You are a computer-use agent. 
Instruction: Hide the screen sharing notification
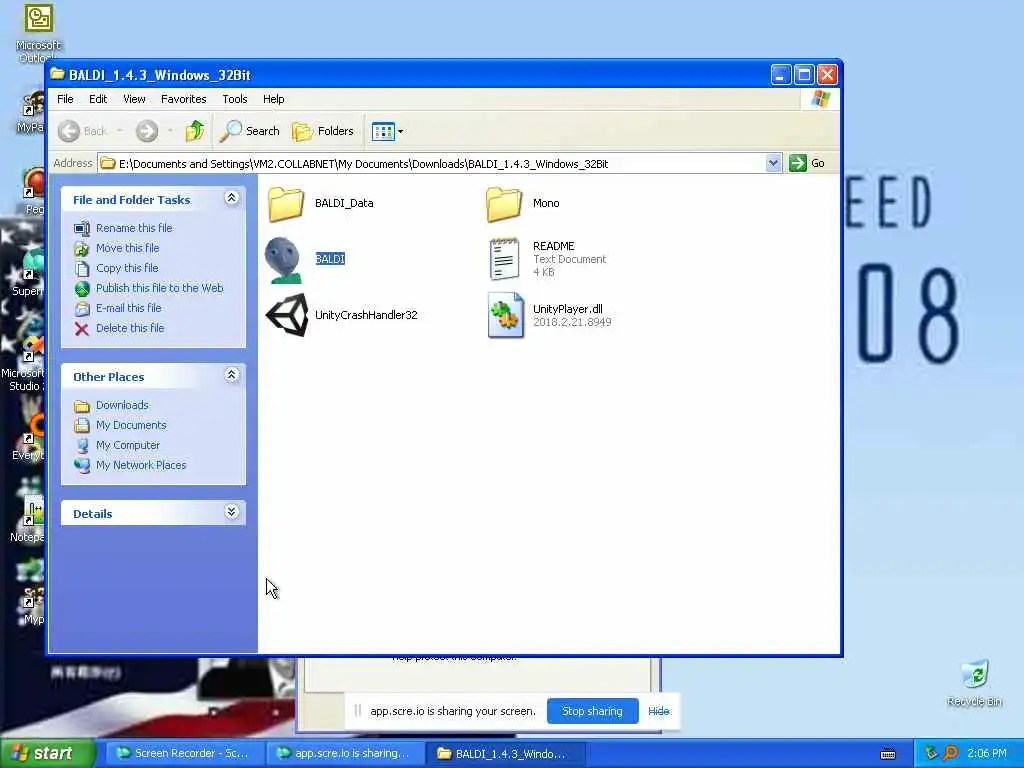[x=659, y=711]
